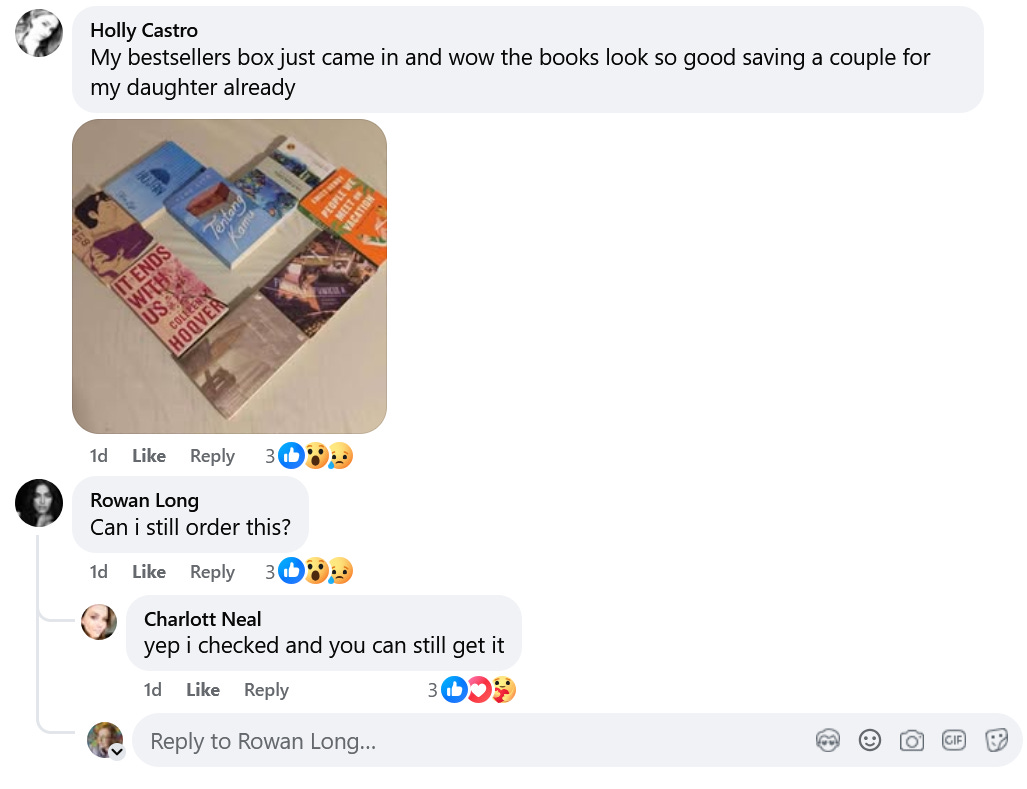Attach a photo with camera icon

click(x=912, y=741)
